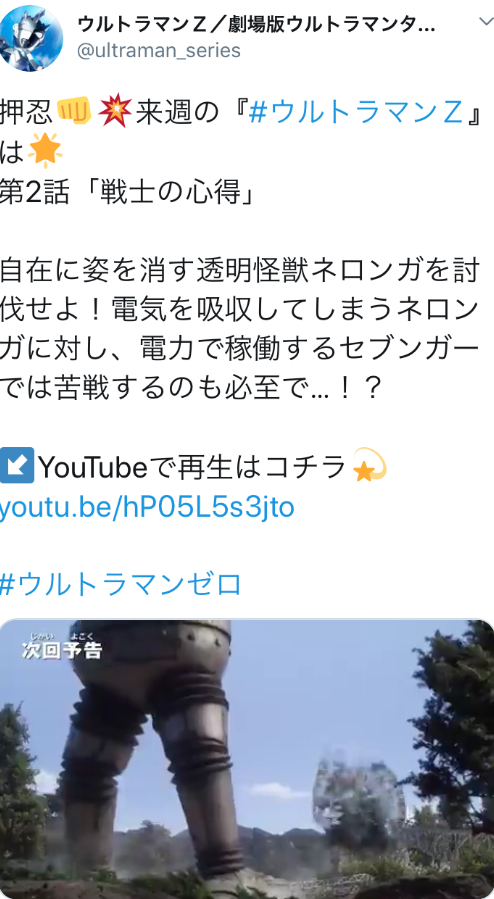Click the text YouTubeで再生はコチラ
The height and width of the screenshot is (899, 494).
coord(193,467)
